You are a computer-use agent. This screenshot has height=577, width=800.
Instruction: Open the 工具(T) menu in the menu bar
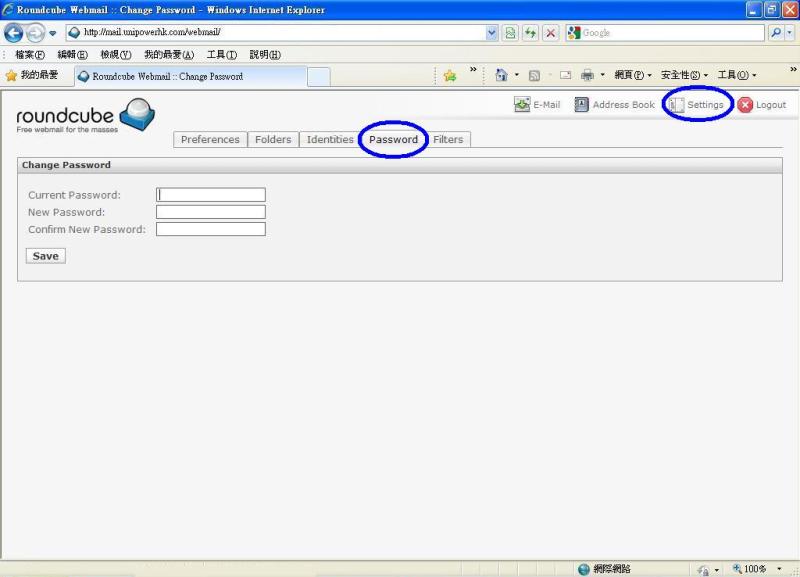tap(222, 55)
